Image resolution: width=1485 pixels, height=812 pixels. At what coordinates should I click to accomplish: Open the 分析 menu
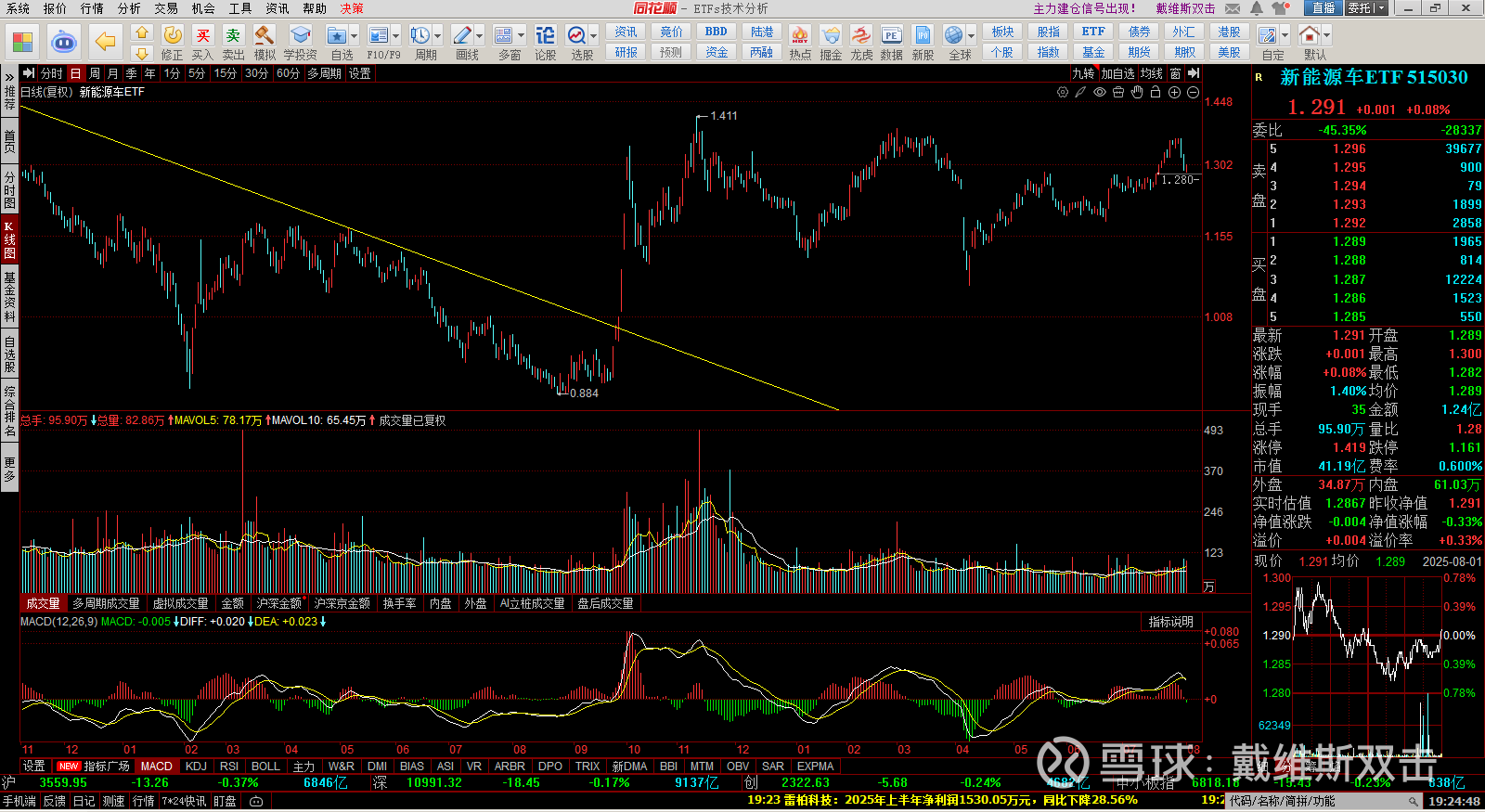(129, 8)
